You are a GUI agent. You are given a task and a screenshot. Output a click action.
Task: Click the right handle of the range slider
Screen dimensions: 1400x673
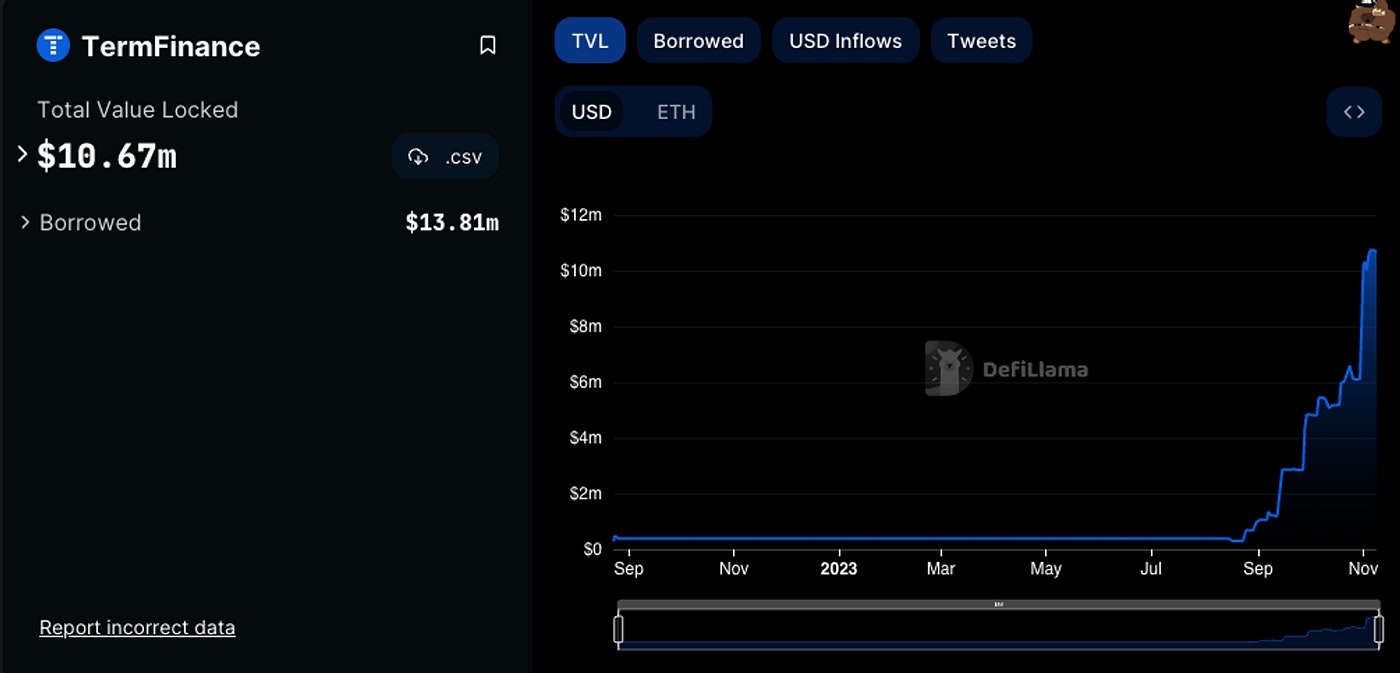1379,629
